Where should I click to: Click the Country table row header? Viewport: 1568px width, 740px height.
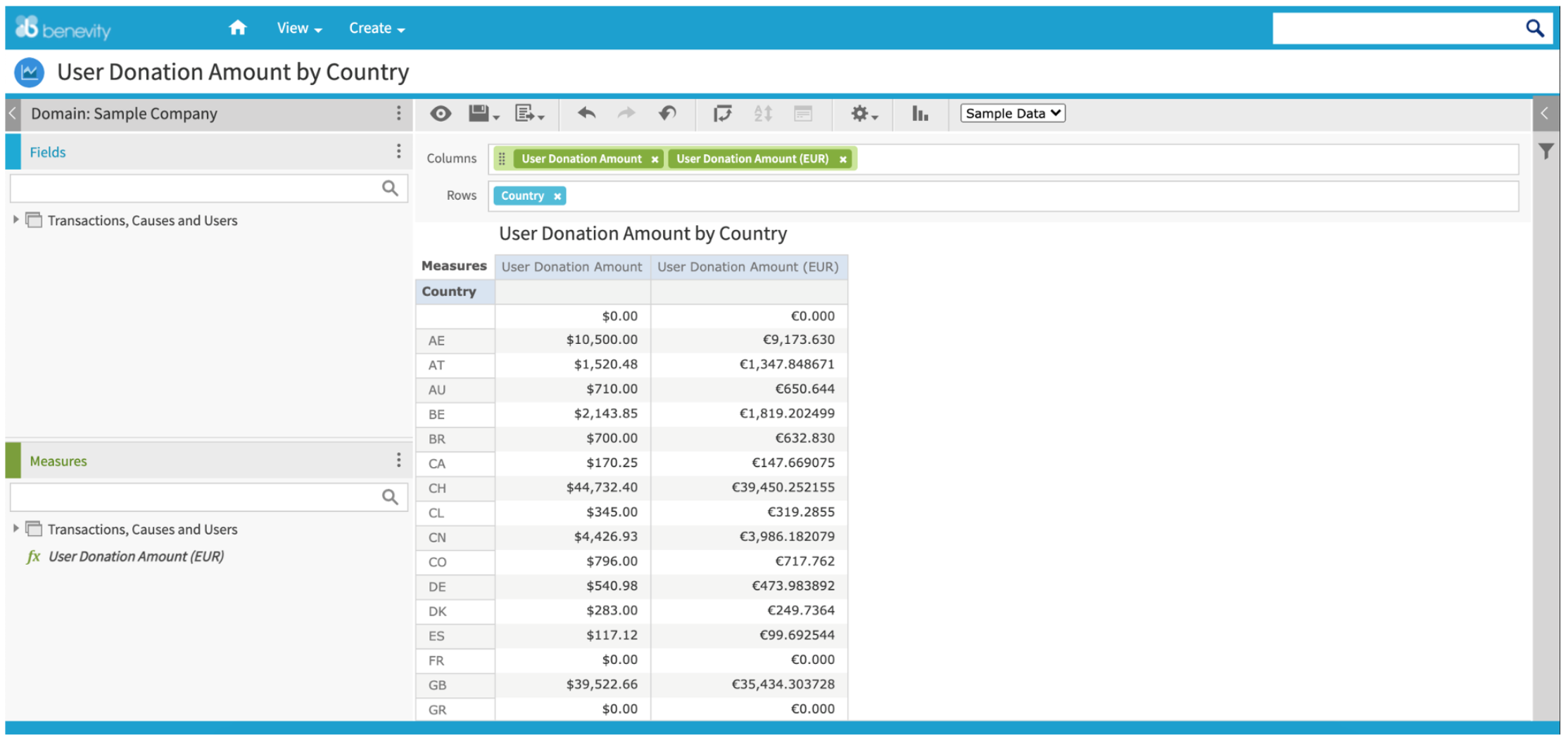pyautogui.click(x=455, y=291)
